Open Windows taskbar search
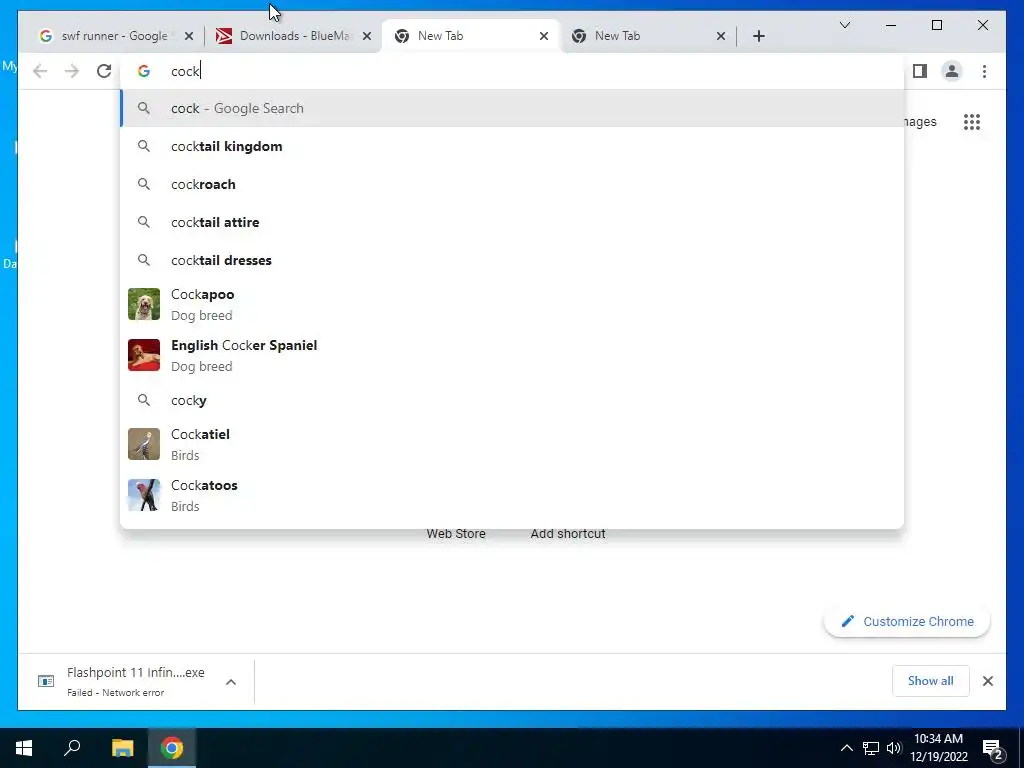 coord(72,748)
